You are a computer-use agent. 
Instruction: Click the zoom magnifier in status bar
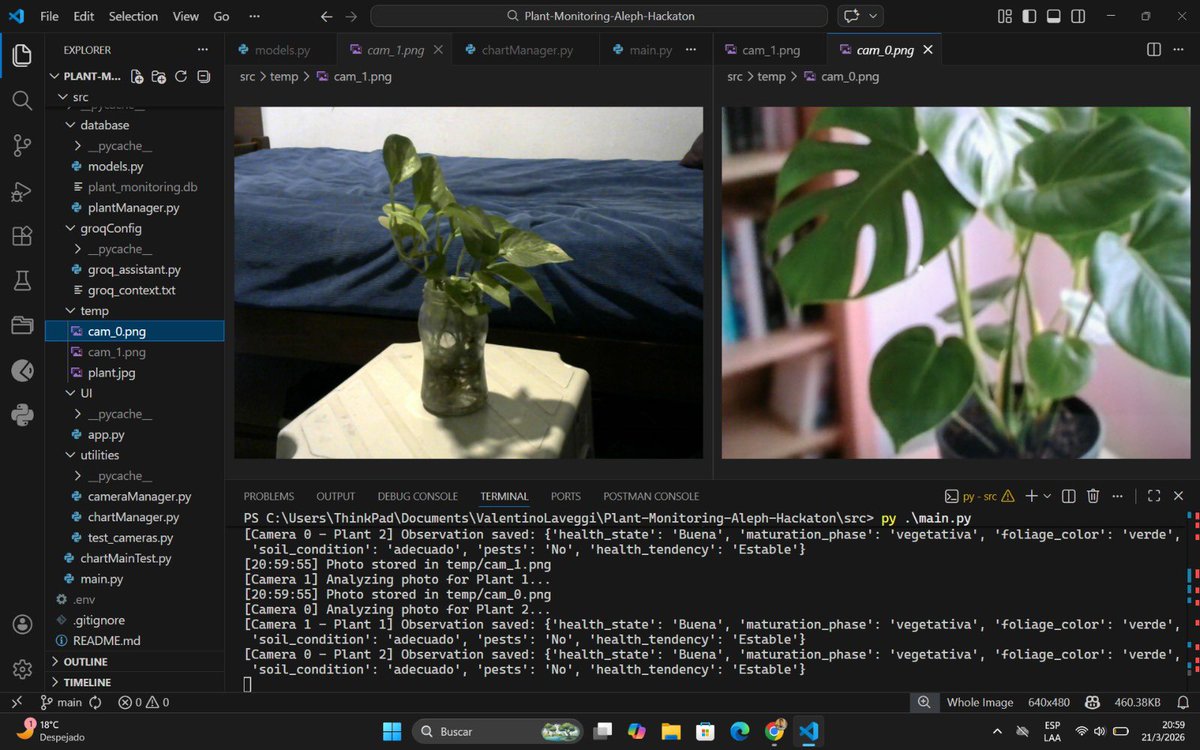924,702
